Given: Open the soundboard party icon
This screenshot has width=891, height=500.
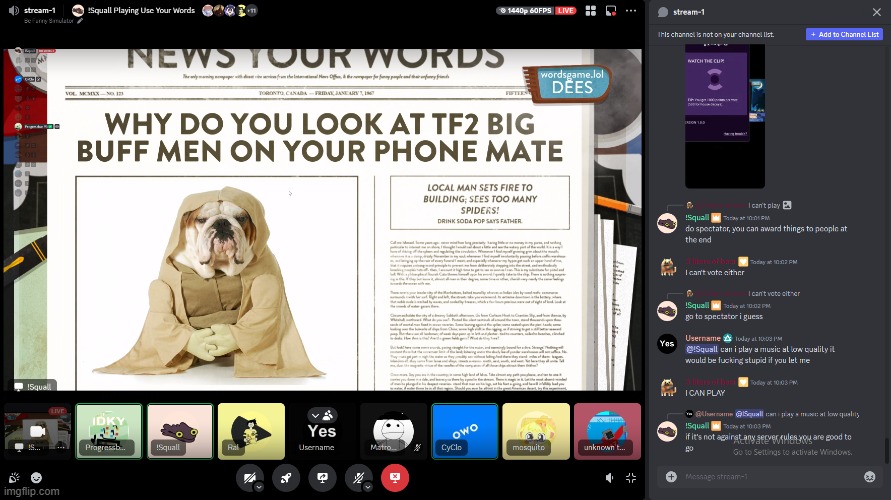Looking at the screenshot, I should click(14, 478).
